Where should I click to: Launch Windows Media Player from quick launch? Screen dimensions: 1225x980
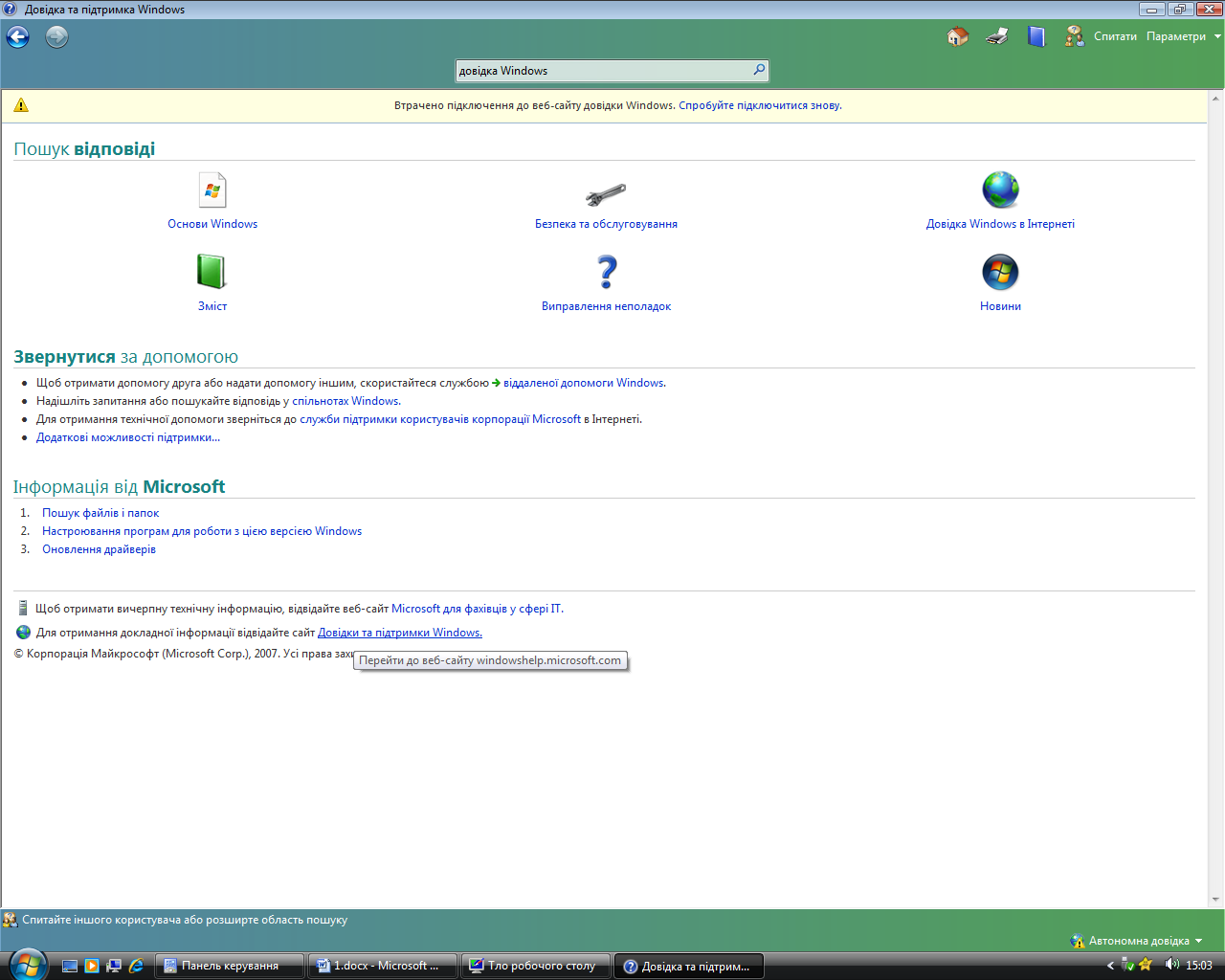[x=92, y=966]
